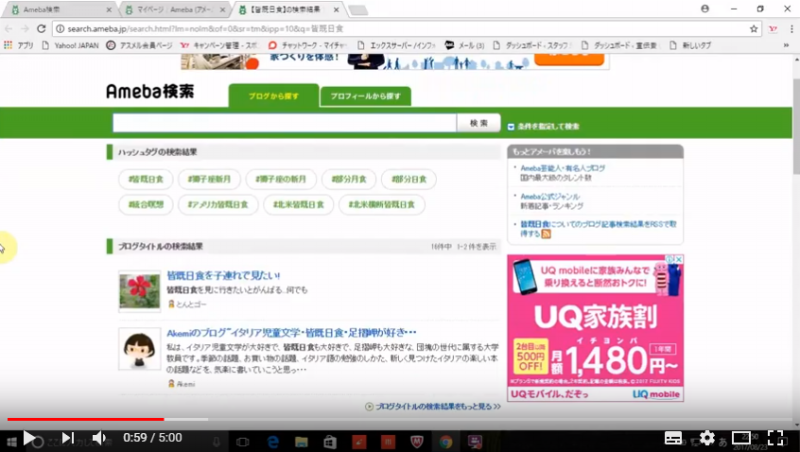
Task: Go forward in browser history
Action: pos(24,29)
